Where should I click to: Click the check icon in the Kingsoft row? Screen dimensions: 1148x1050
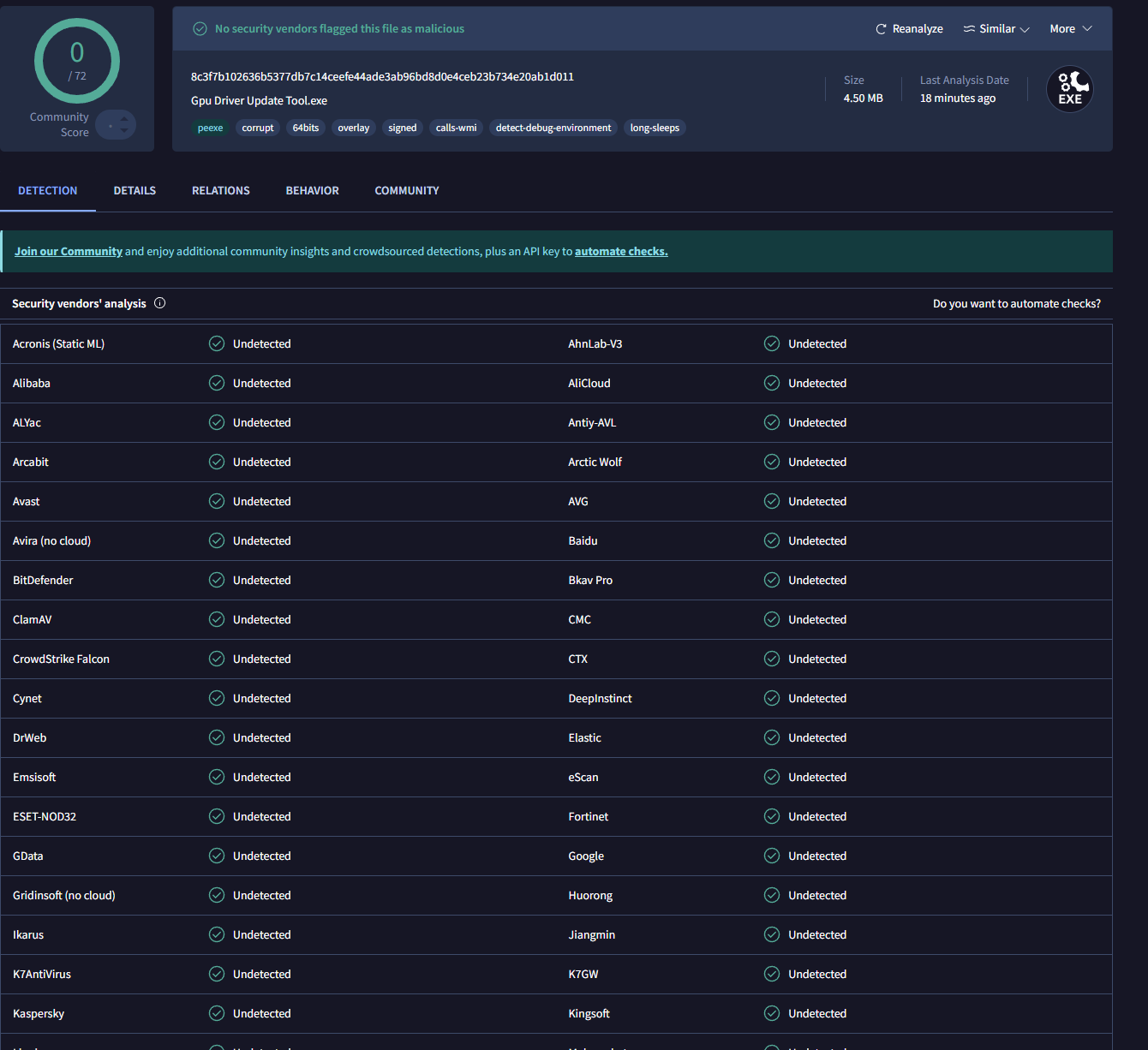[772, 1013]
